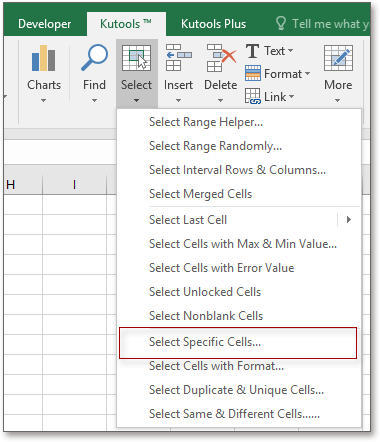Open the Charts bar graph icon
Viewport: 380px width, 442px height.
click(x=44, y=58)
